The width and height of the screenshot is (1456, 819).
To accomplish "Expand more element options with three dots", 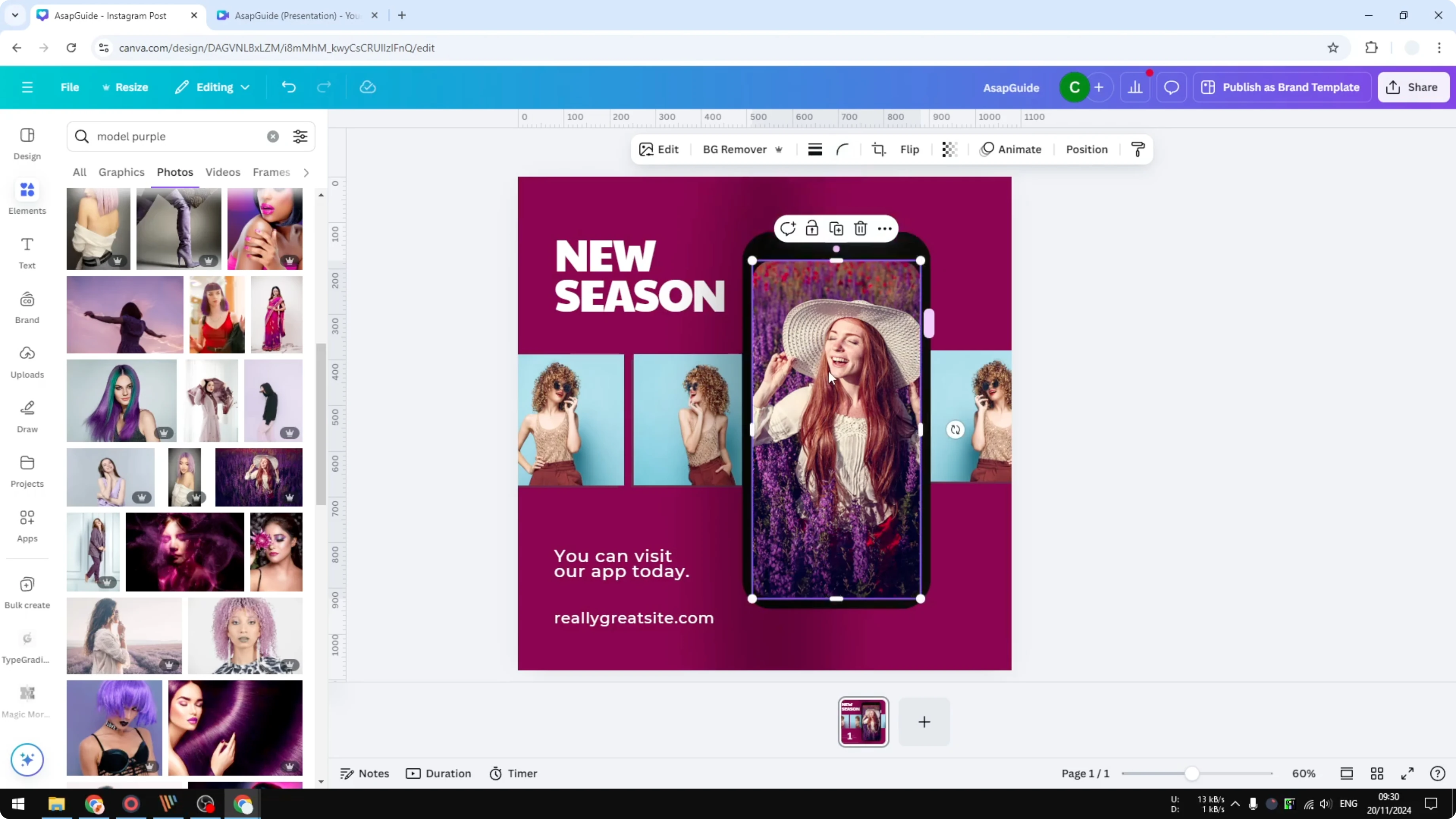I will [x=884, y=228].
